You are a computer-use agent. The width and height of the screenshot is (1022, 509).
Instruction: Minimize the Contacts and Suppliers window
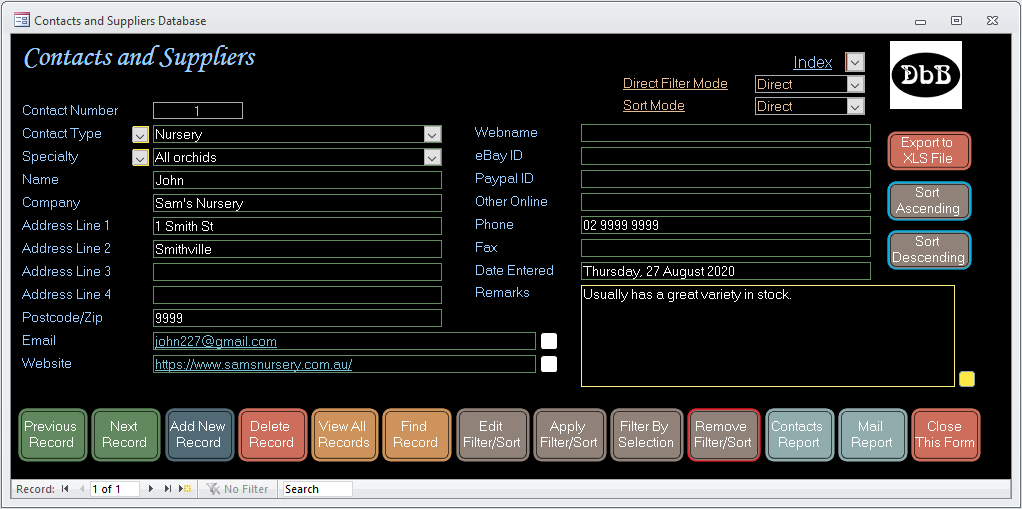click(x=920, y=21)
